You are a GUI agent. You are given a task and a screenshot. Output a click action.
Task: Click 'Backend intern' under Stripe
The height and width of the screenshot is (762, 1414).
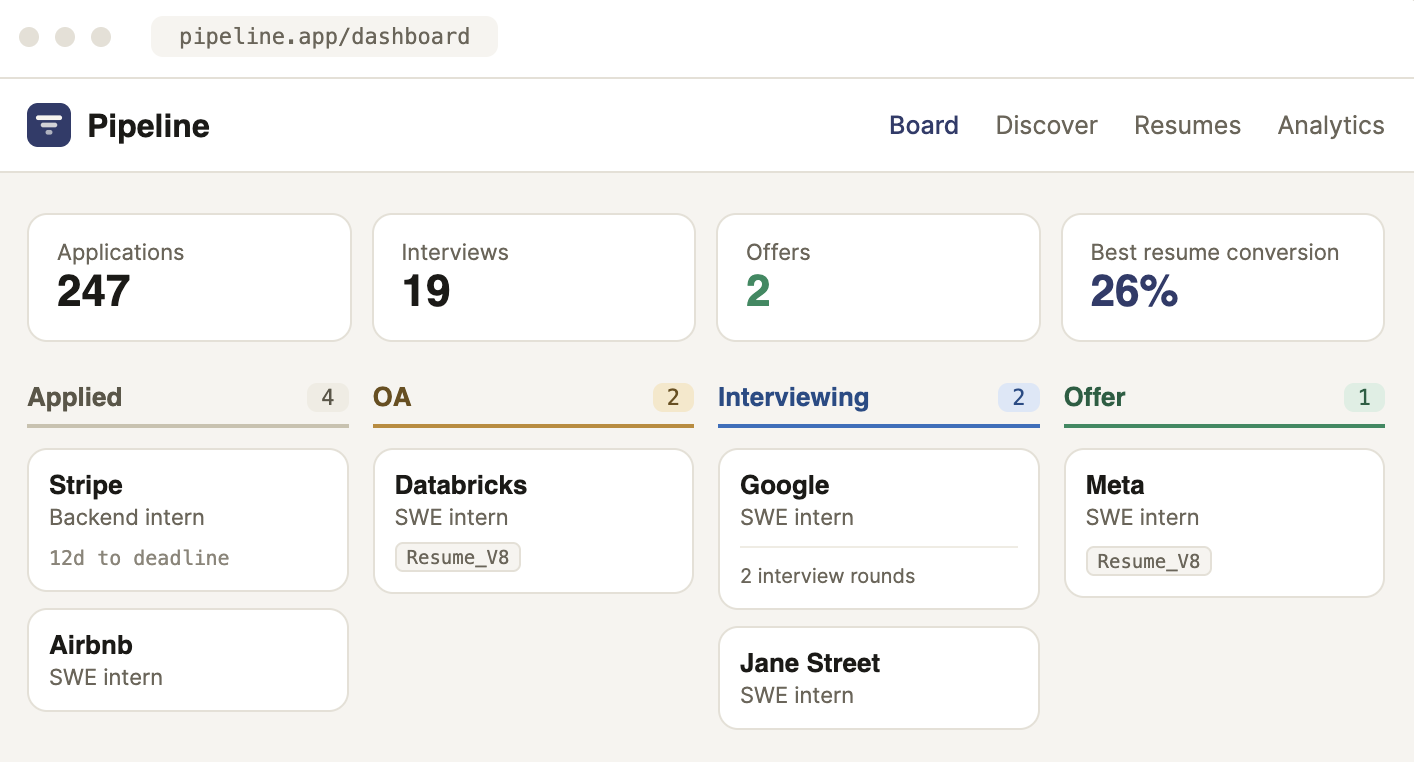click(x=127, y=517)
